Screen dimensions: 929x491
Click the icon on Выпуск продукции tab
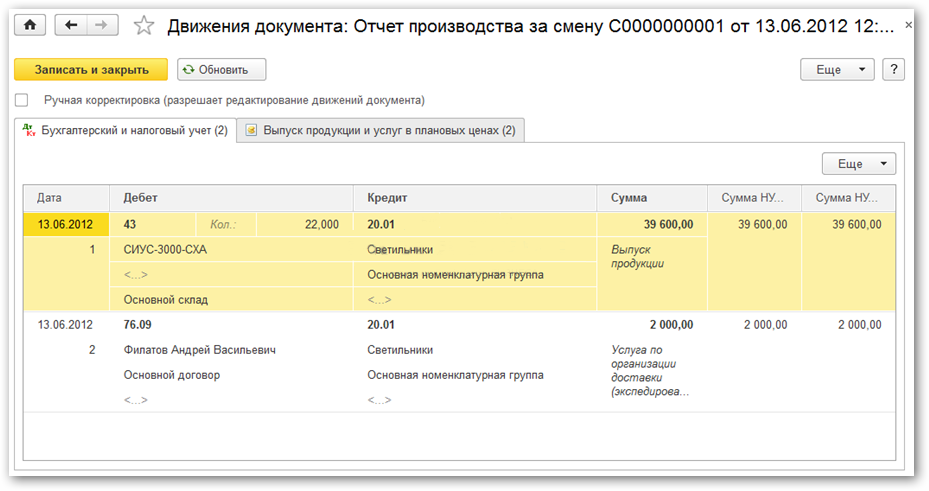[251, 131]
